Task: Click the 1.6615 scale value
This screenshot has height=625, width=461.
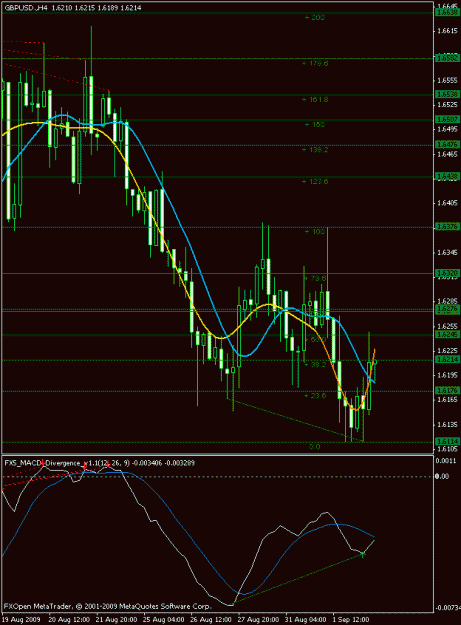Action: (x=447, y=31)
